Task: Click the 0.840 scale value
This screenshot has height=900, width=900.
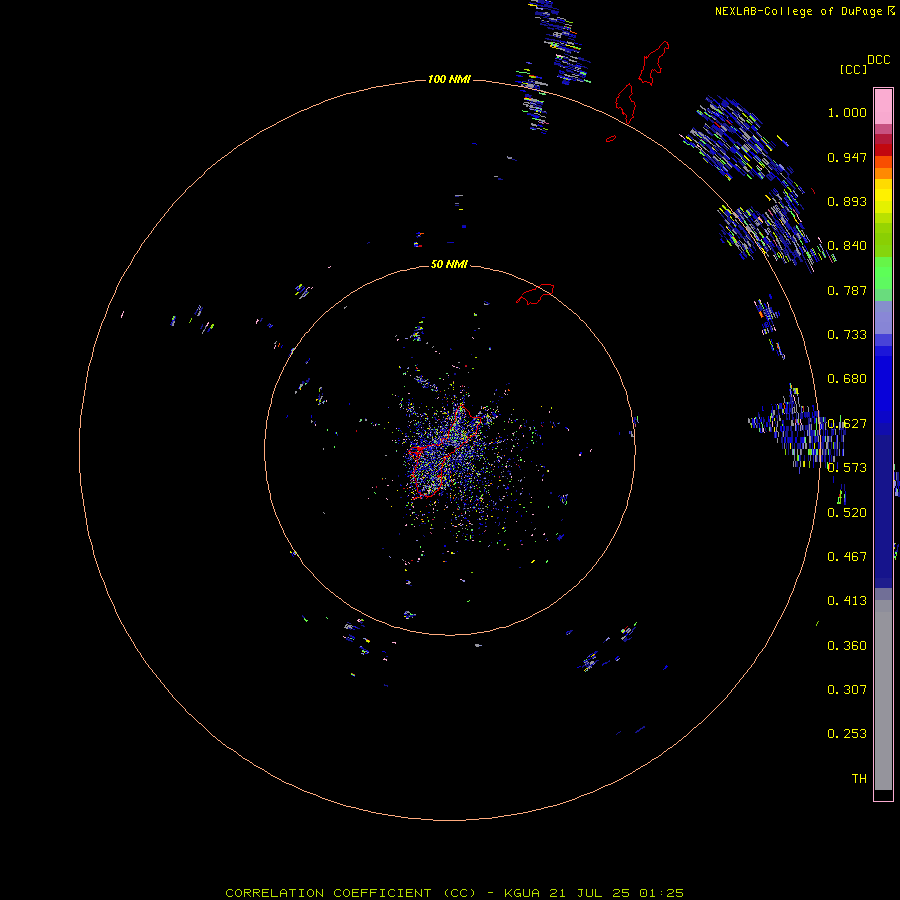Action: (x=847, y=246)
